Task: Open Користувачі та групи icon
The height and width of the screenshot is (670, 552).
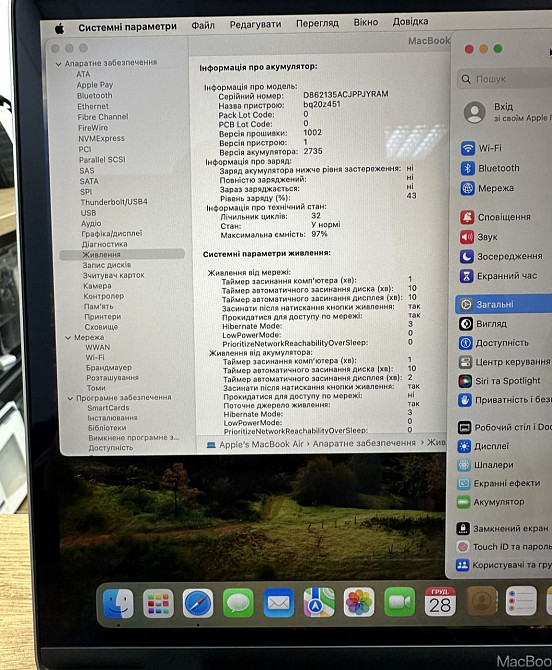Action: pos(462,565)
